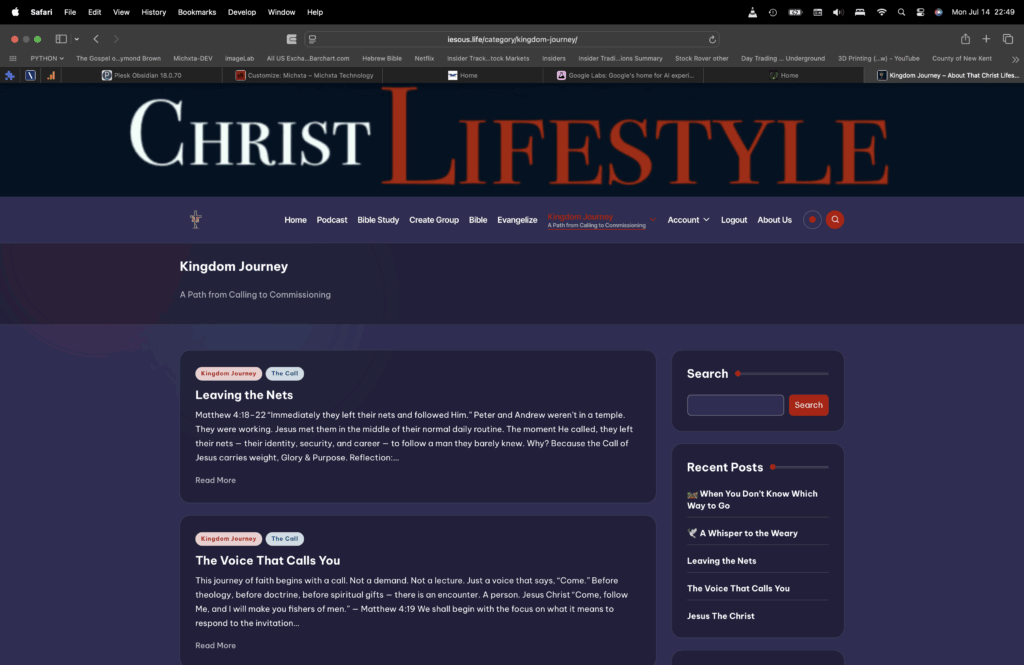The height and width of the screenshot is (665, 1024).
Task: Open the red search icon in navigation
Action: 835,220
